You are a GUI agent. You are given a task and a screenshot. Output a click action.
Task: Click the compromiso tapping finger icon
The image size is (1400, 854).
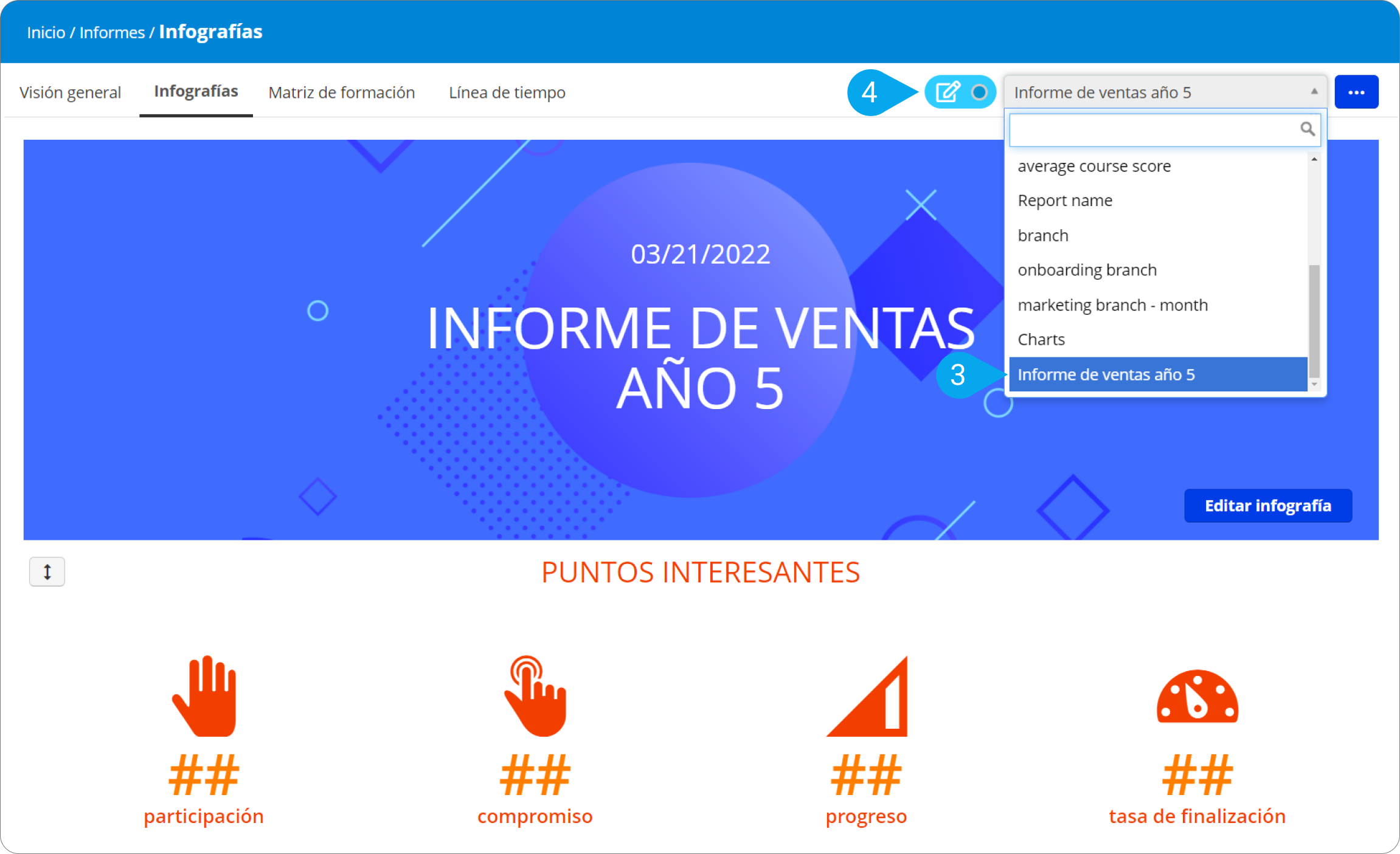[x=535, y=696]
